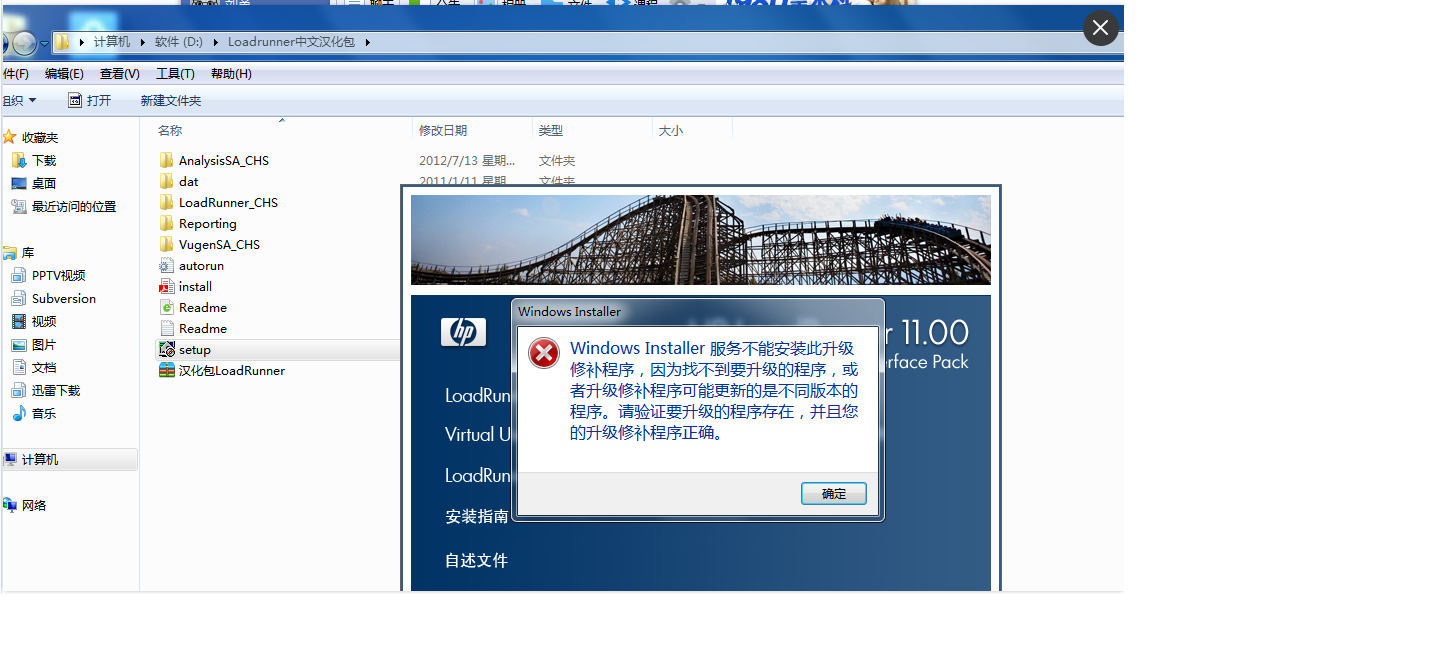Select 收藏夹 header in the sidebar
1433x671 pixels.
click(40, 137)
